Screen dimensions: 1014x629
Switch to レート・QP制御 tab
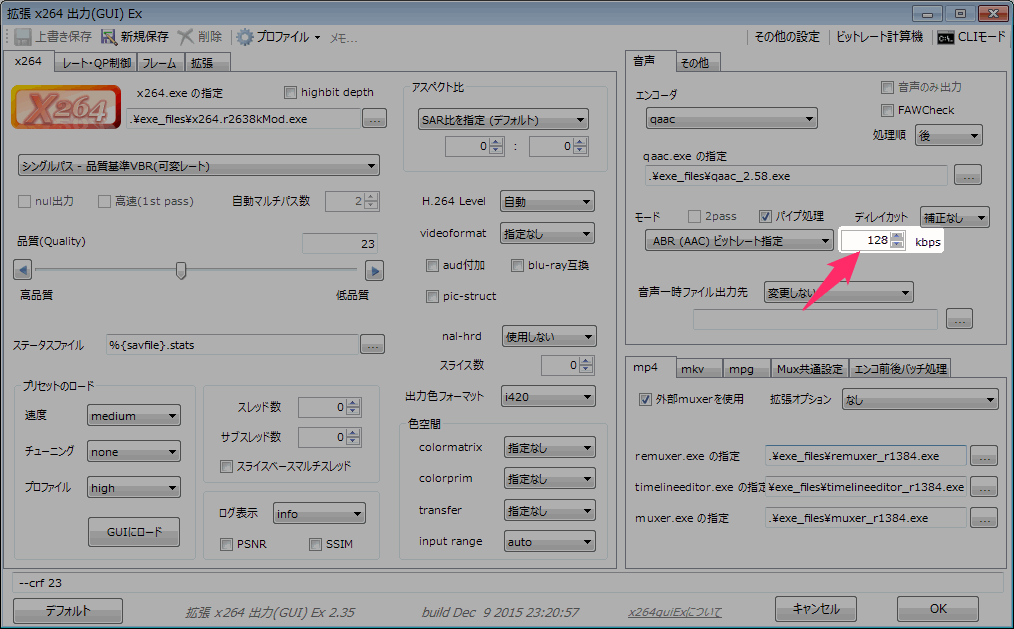(x=96, y=63)
